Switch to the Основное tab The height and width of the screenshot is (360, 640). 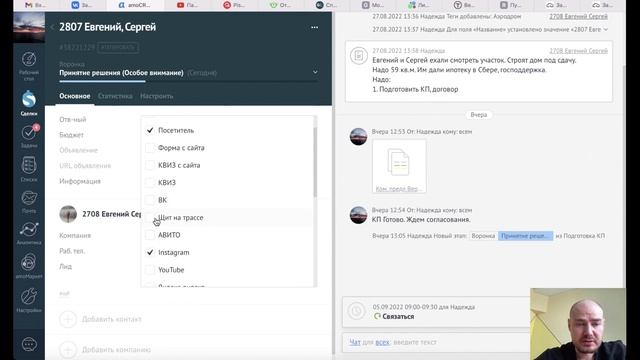tap(75, 96)
